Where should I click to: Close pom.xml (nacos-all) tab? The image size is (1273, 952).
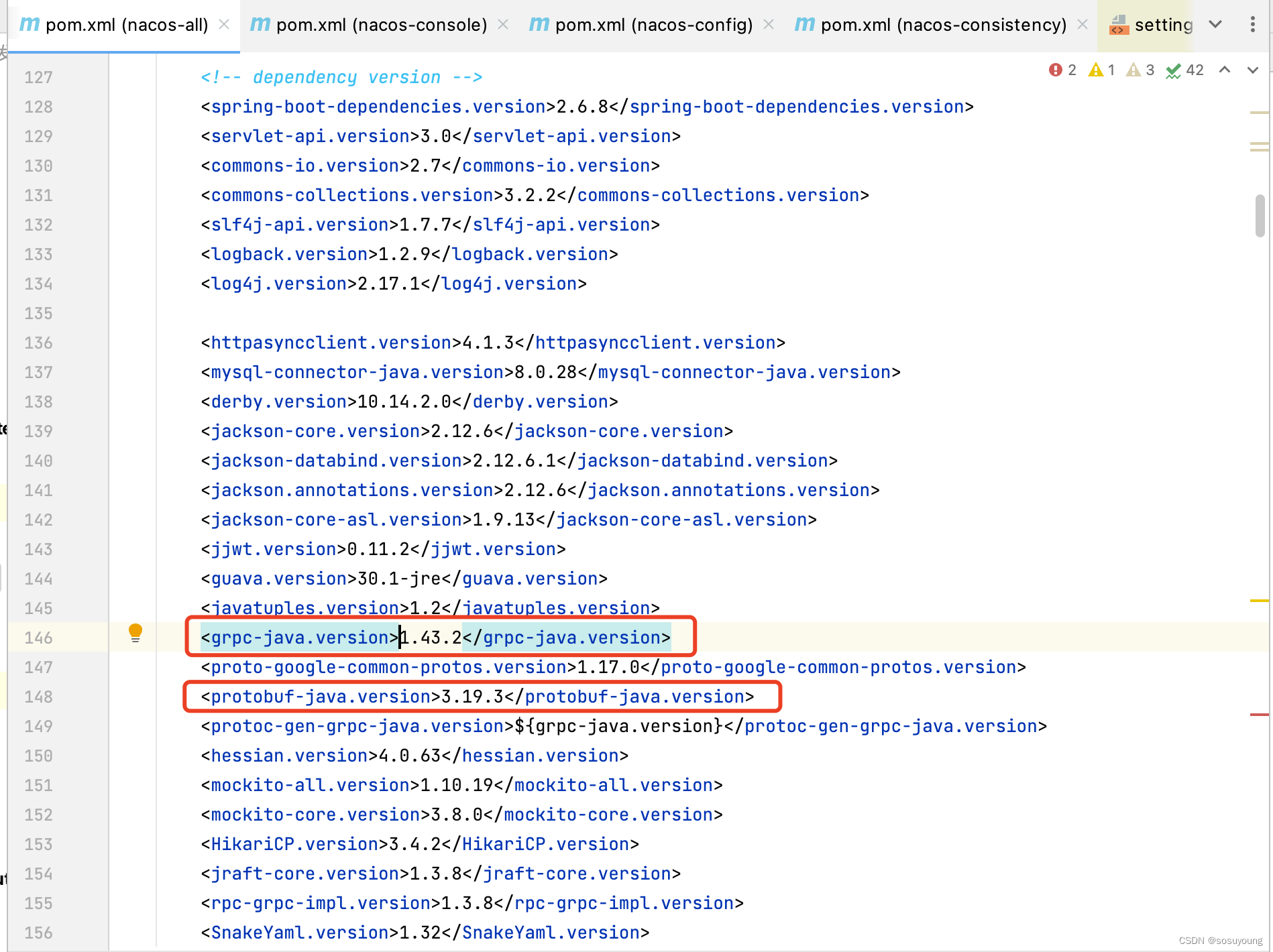click(x=225, y=25)
